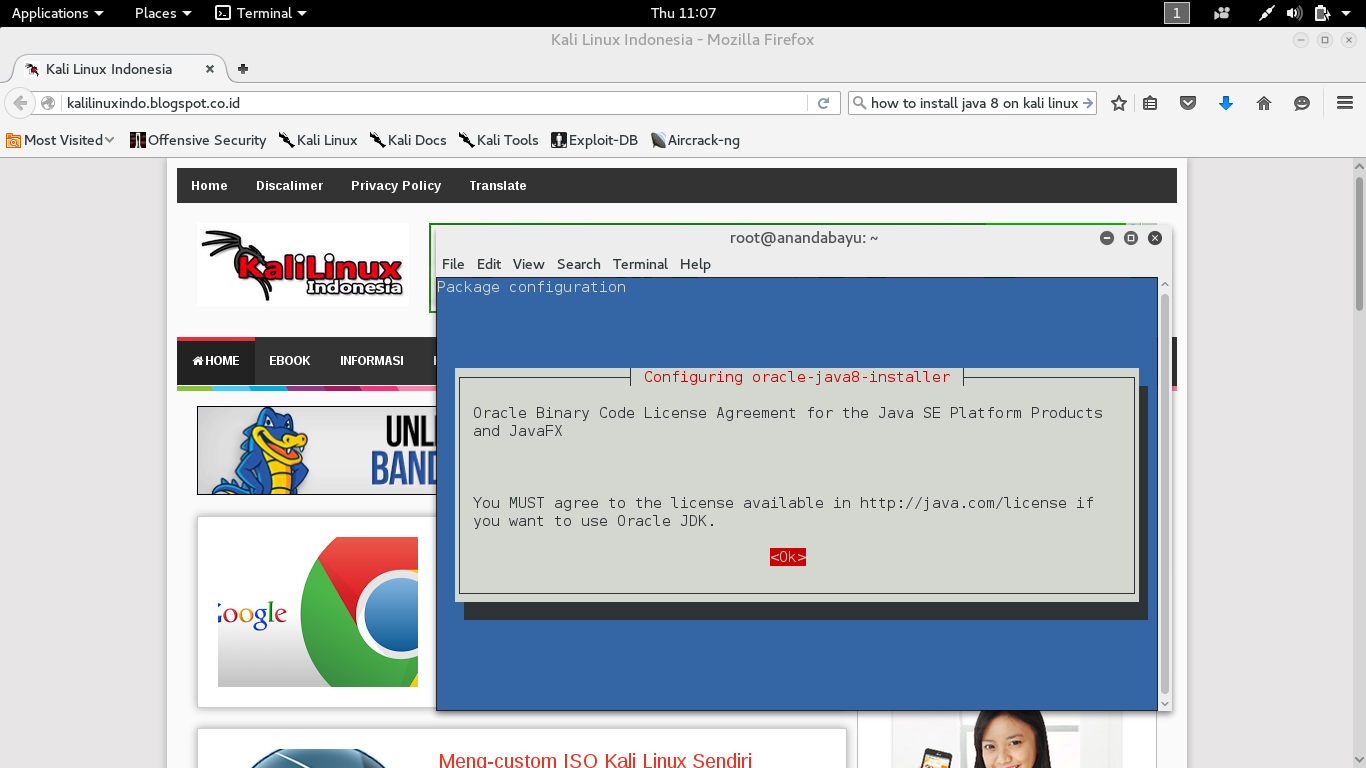Image resolution: width=1366 pixels, height=768 pixels.
Task: Reload the current page in Firefox
Action: (824, 103)
